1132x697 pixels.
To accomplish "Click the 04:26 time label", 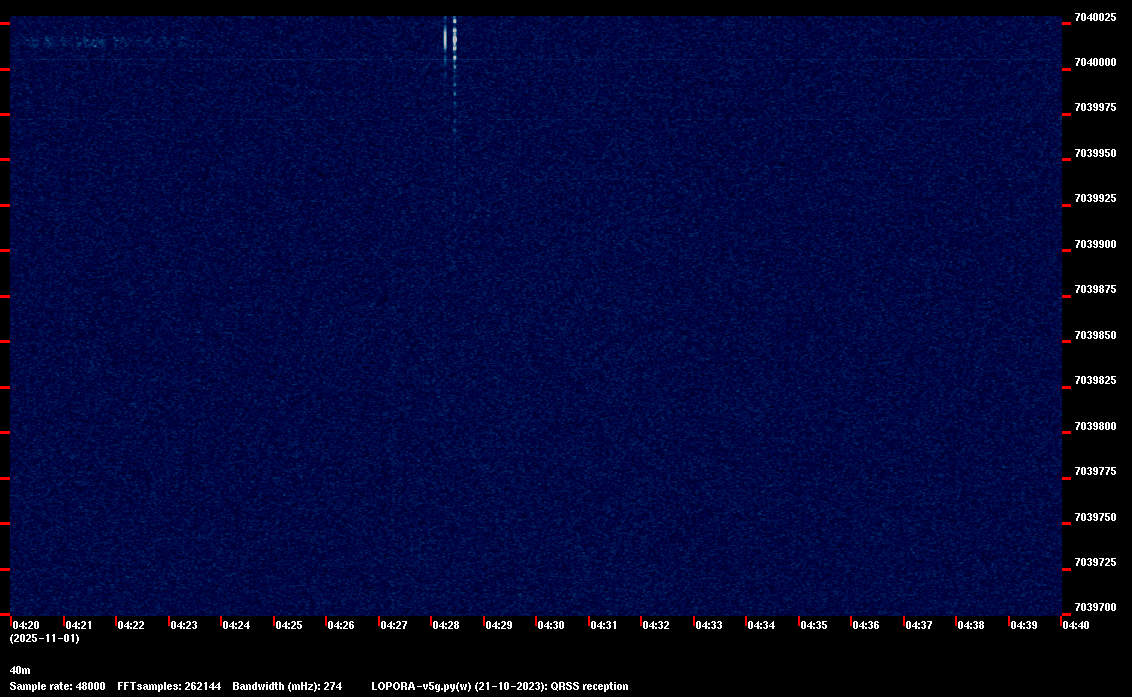I will pos(341,625).
